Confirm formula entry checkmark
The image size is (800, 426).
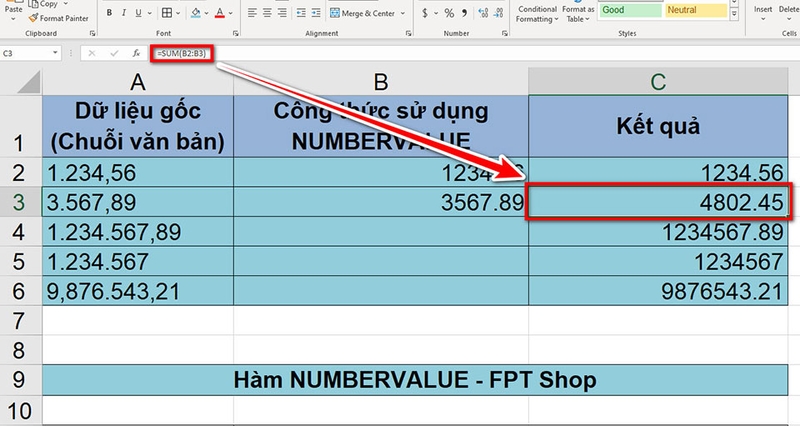click(114, 53)
